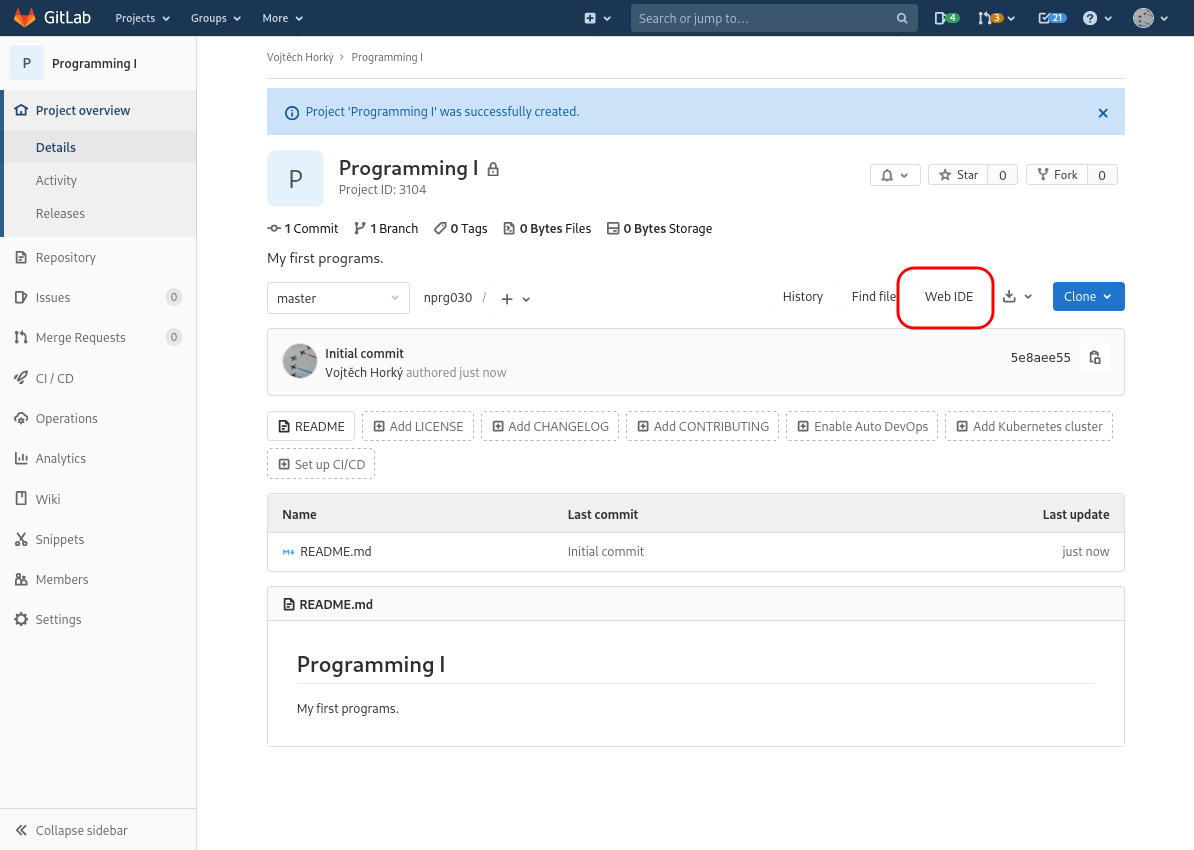Expand the add file plus dropdown
1194x850 pixels.
515,299
